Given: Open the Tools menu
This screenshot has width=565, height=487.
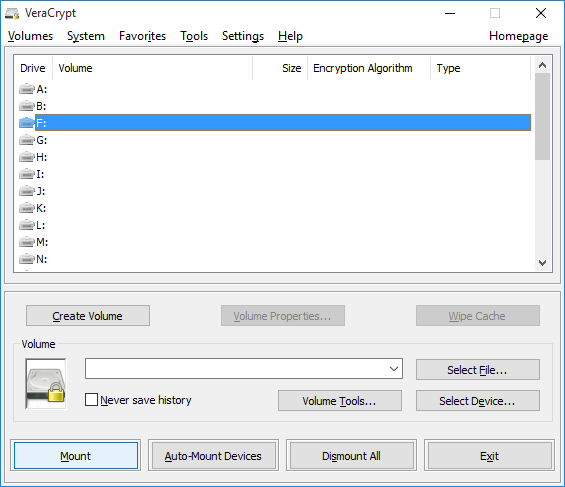Looking at the screenshot, I should click(x=194, y=36).
